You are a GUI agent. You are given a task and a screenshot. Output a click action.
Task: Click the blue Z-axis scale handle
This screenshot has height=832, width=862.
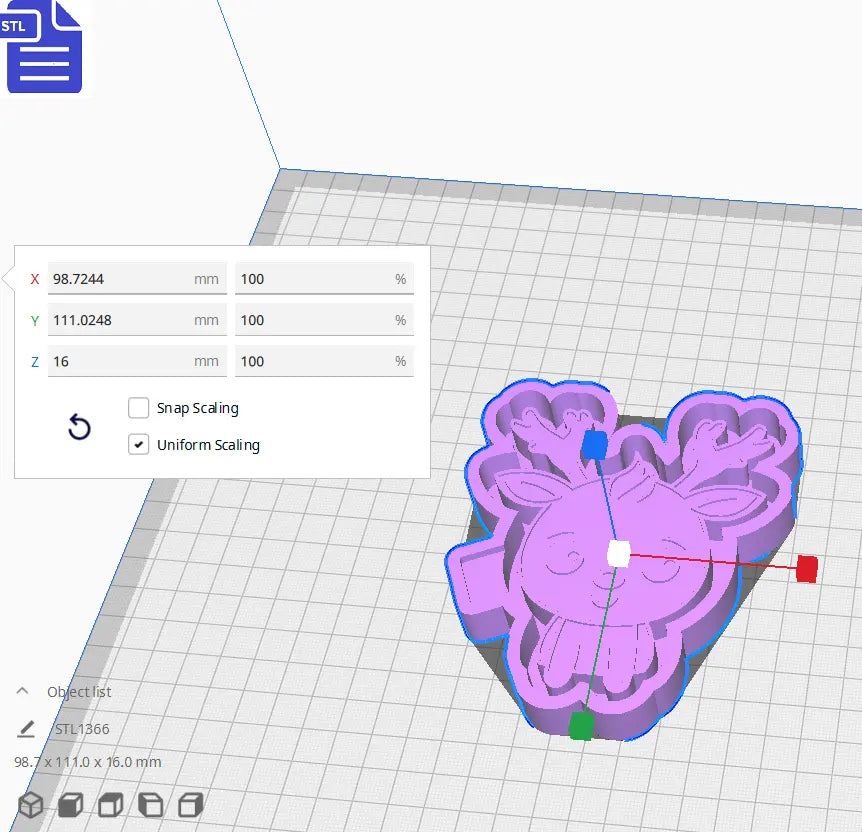click(x=597, y=446)
